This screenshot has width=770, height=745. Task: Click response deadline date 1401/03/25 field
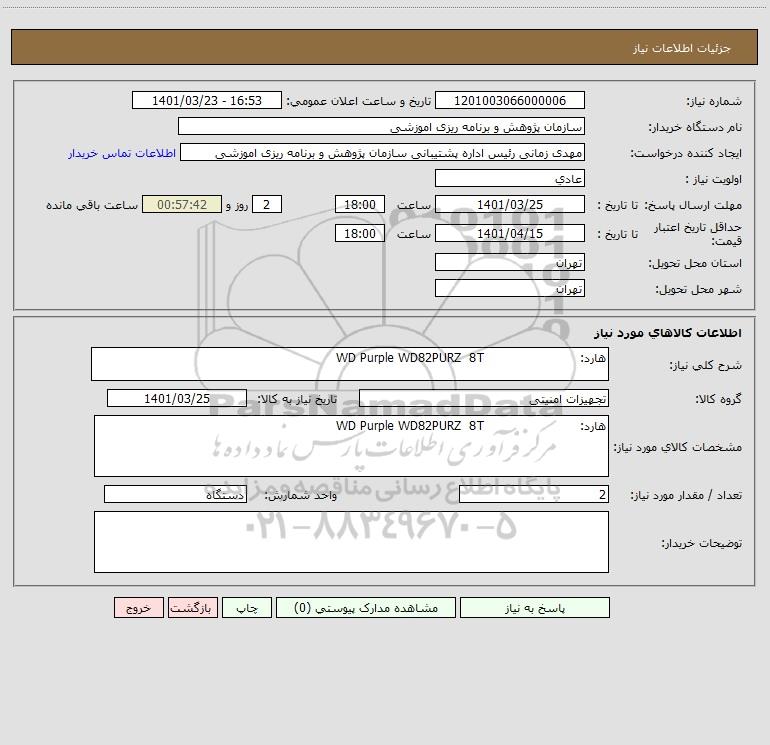point(510,204)
